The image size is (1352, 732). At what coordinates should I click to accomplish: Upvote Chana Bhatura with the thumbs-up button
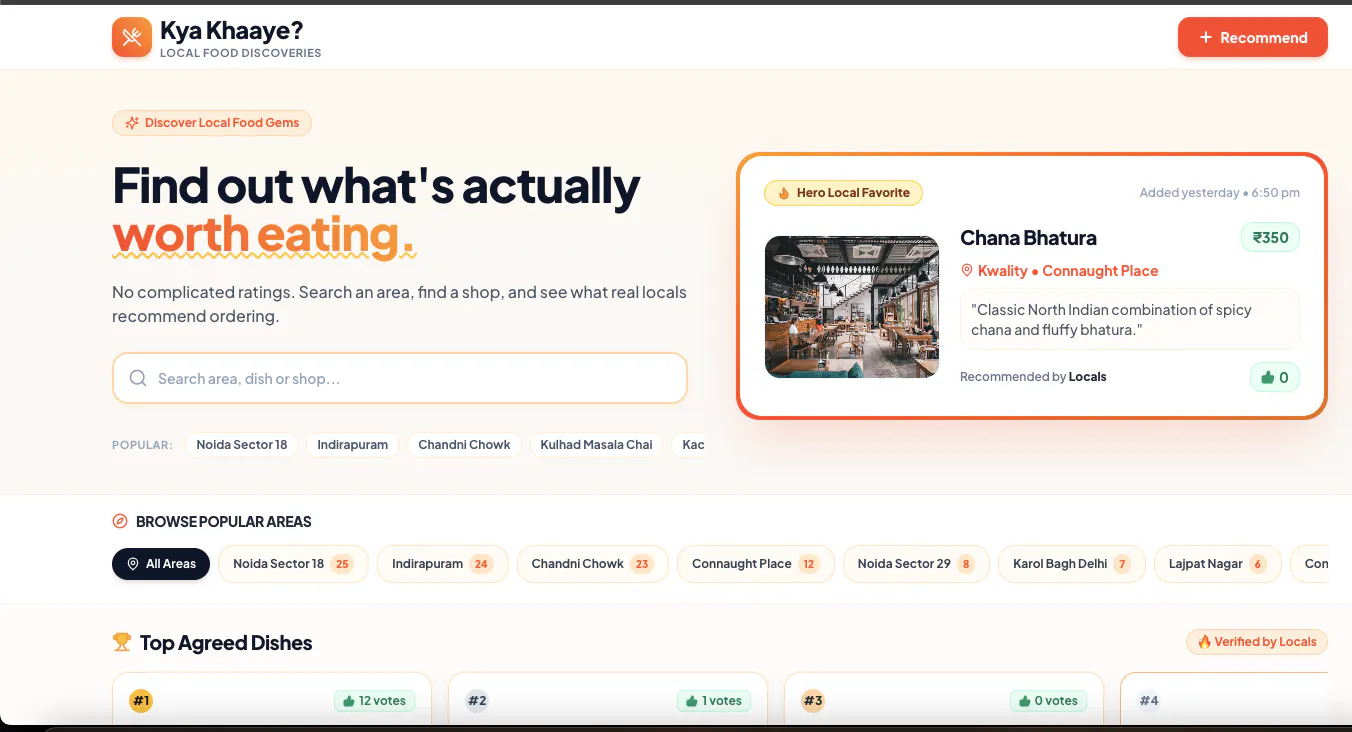pos(1275,377)
